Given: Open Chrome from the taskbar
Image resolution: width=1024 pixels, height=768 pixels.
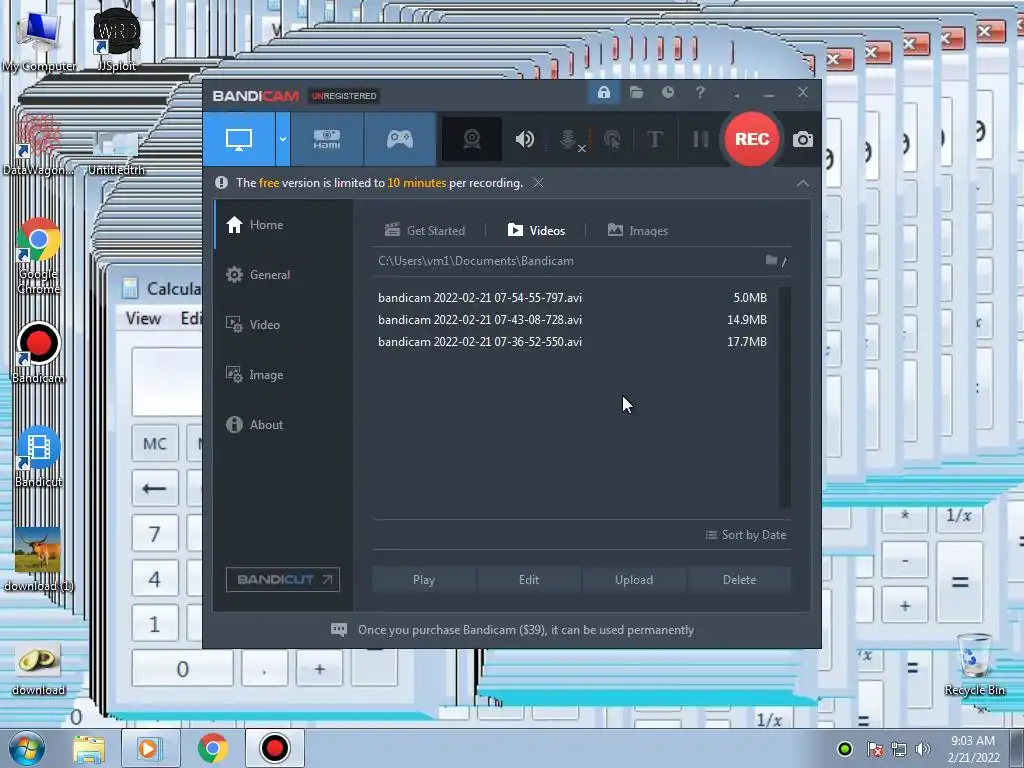Looking at the screenshot, I should click(x=212, y=748).
